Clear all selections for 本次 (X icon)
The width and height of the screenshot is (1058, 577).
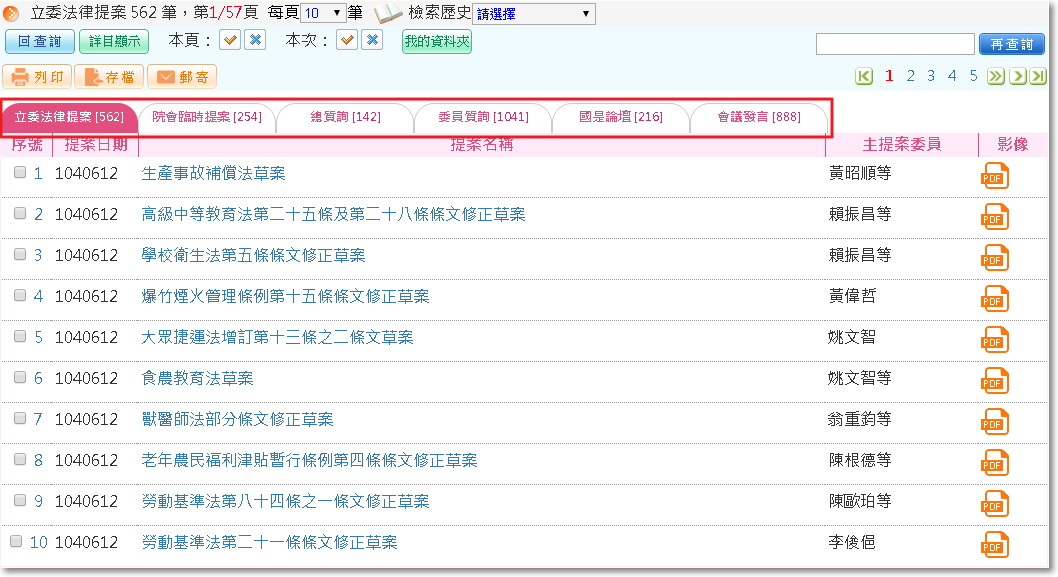(372, 40)
